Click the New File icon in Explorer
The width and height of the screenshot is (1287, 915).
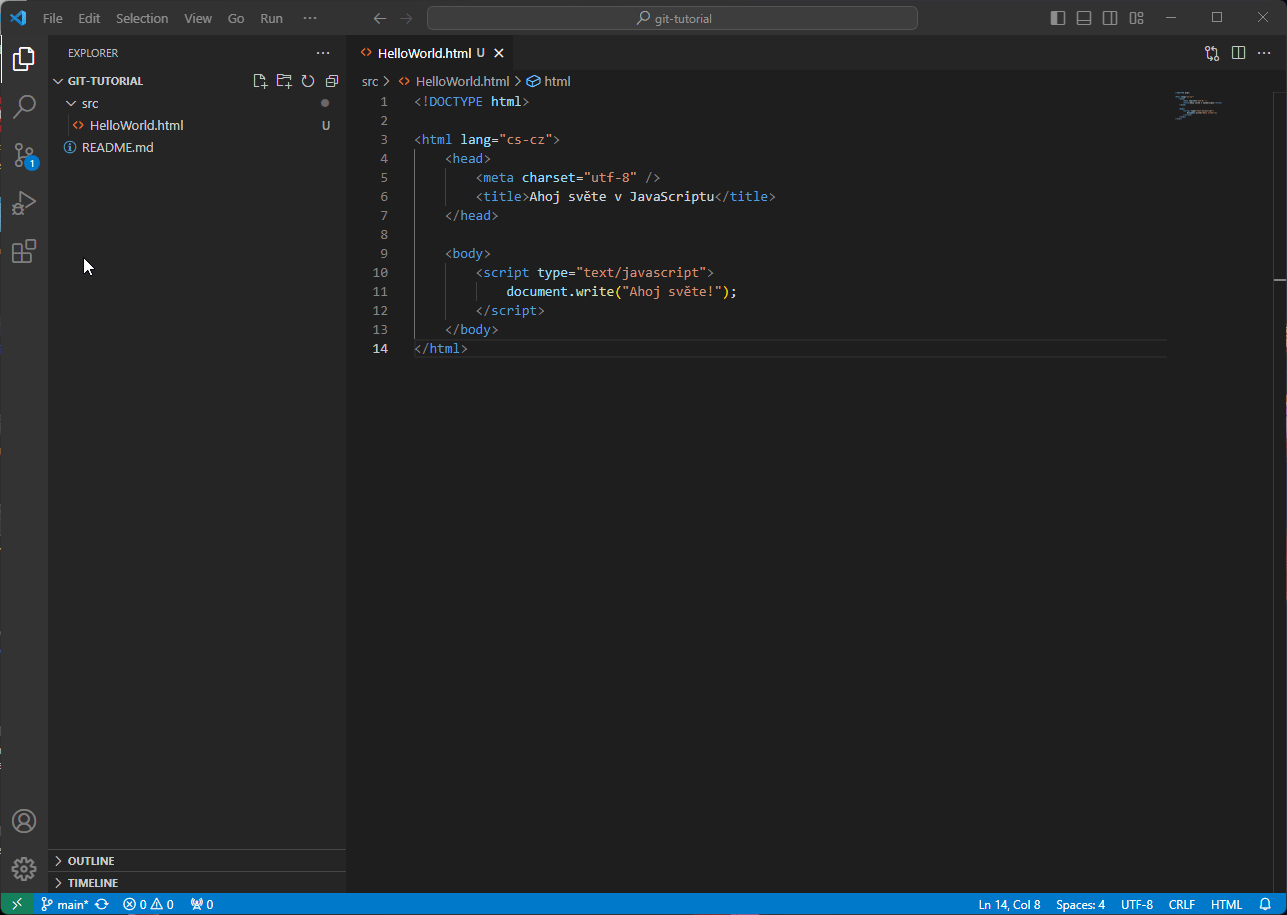point(260,80)
